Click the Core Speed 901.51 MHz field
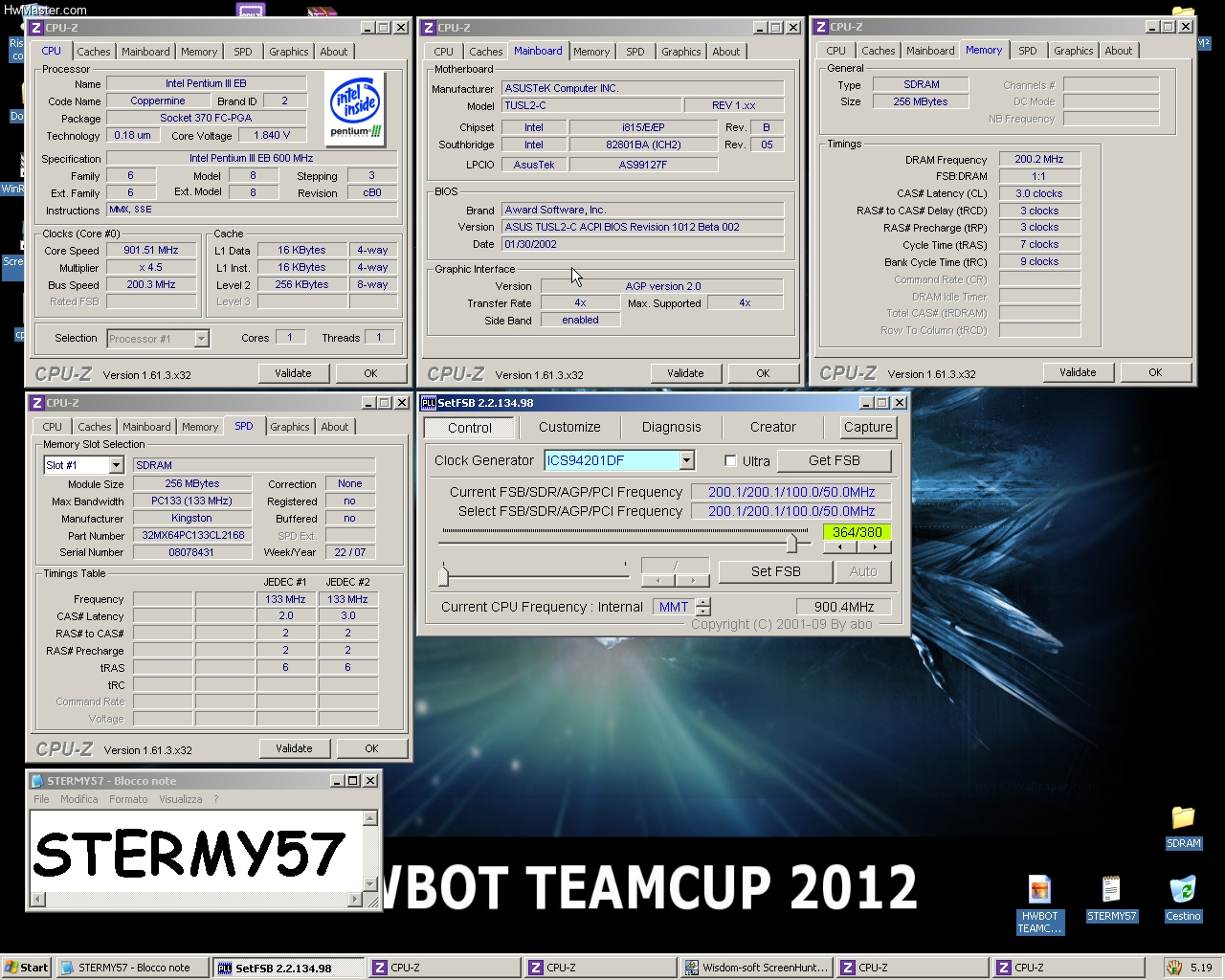Image resolution: width=1225 pixels, height=980 pixels. coord(151,250)
